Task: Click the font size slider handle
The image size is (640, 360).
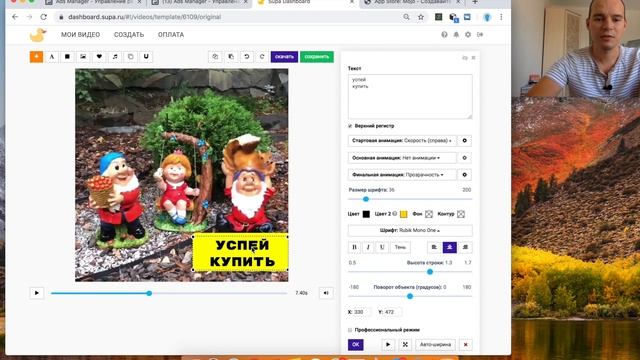Action: tap(366, 199)
